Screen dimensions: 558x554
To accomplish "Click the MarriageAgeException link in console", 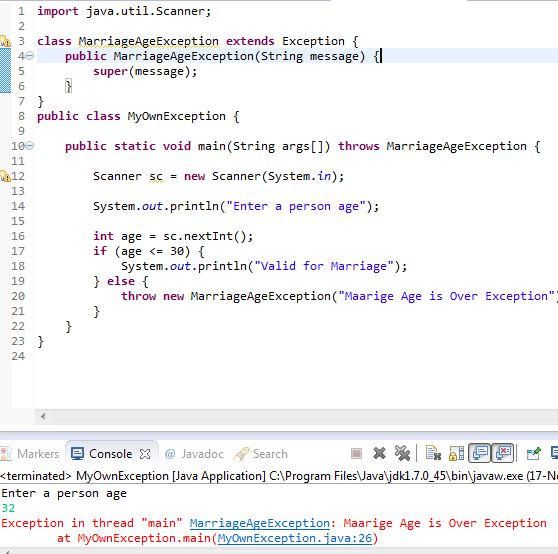I will pyautogui.click(x=259, y=523).
